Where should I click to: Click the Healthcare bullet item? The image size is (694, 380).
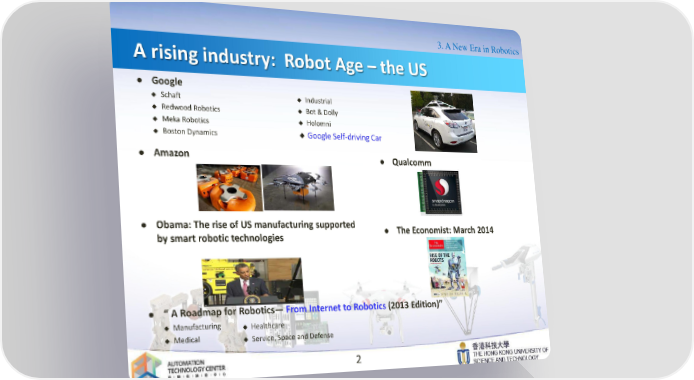click(x=267, y=326)
